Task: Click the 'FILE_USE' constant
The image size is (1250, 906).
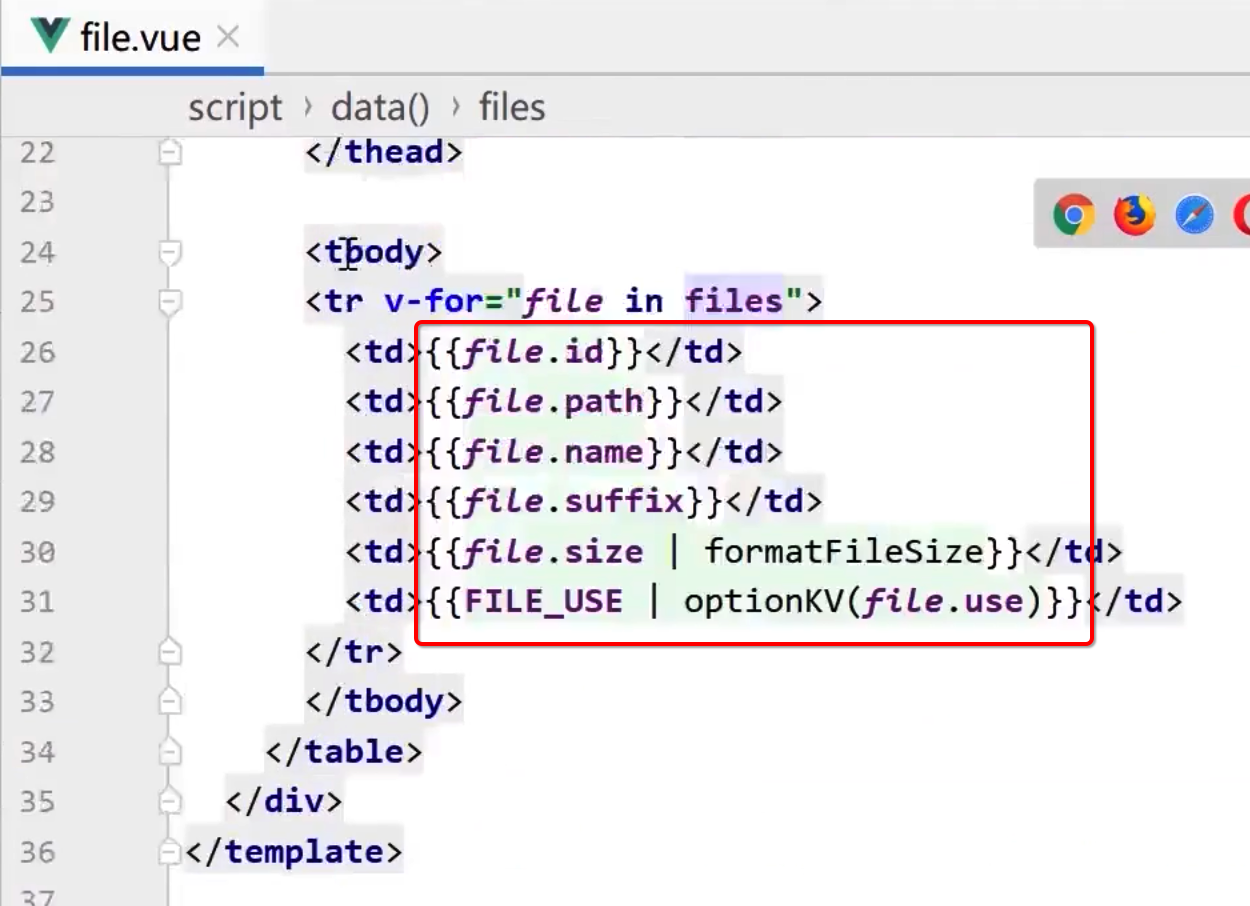Action: 544,602
